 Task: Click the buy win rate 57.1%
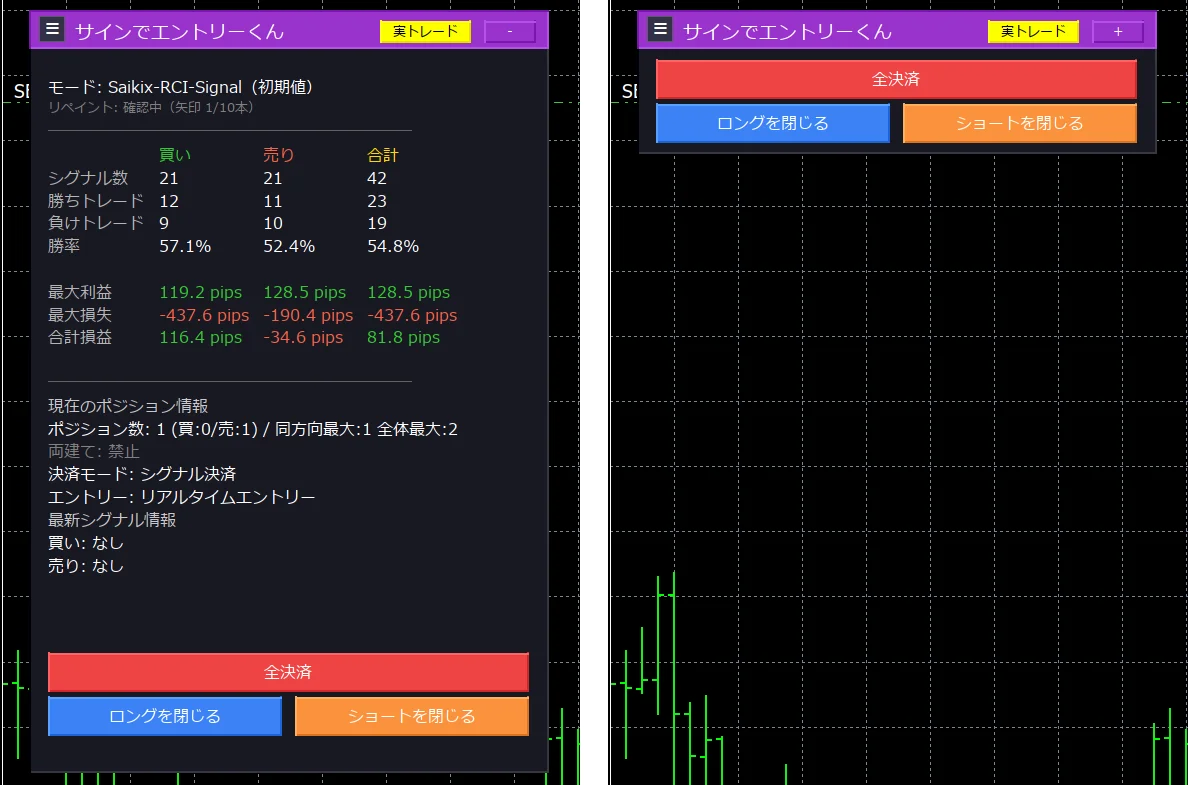coord(185,246)
